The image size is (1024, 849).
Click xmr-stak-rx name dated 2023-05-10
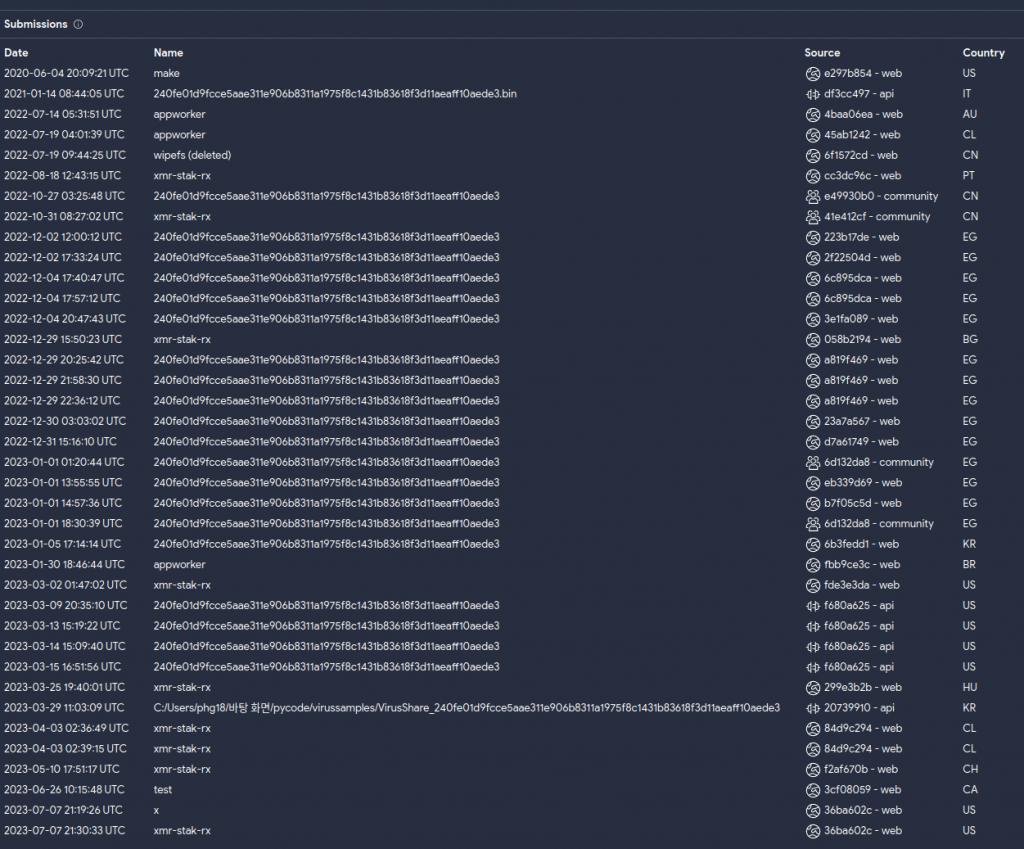[x=182, y=769]
